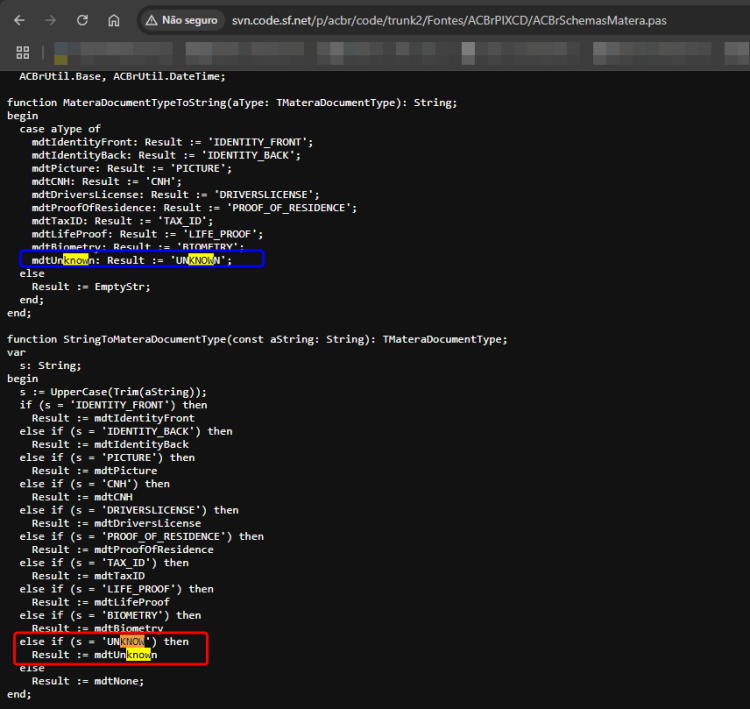750x709 pixels.
Task: Click the line 'else if (s = 'DRIVERSLICENSE') then'
Action: point(129,510)
